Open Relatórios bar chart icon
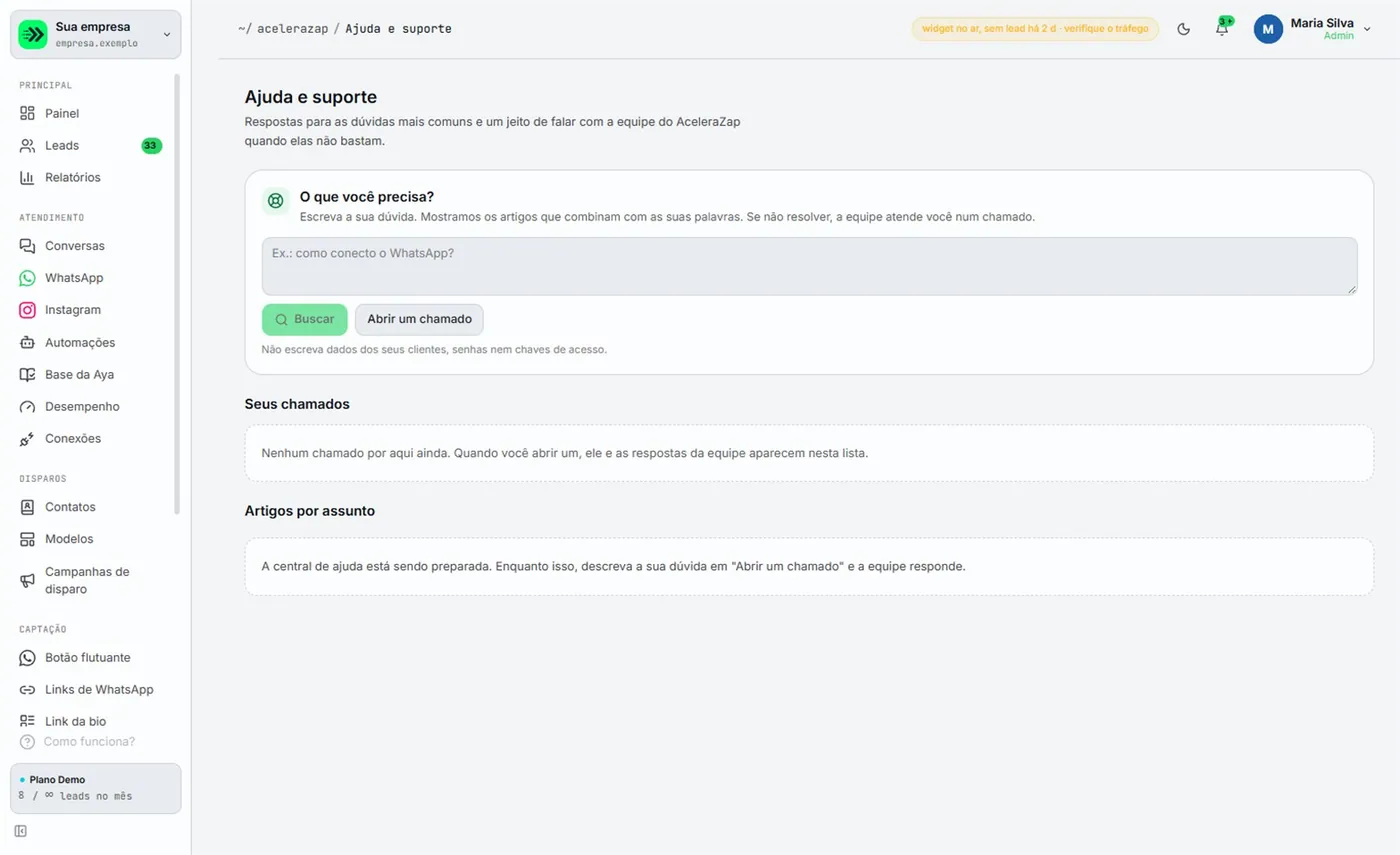Viewport: 1400px width, 855px height. (27, 178)
